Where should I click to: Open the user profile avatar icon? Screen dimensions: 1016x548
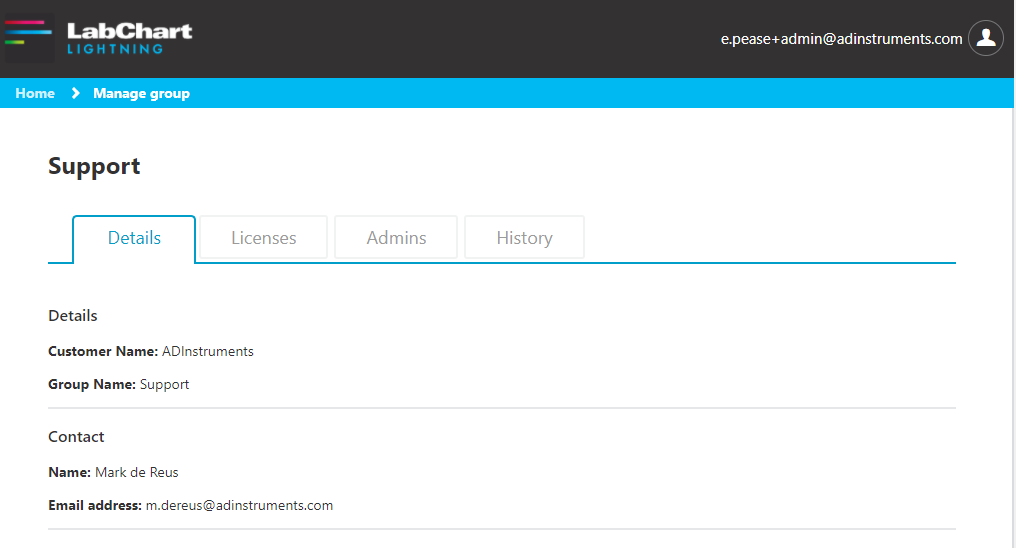pyautogui.click(x=986, y=38)
